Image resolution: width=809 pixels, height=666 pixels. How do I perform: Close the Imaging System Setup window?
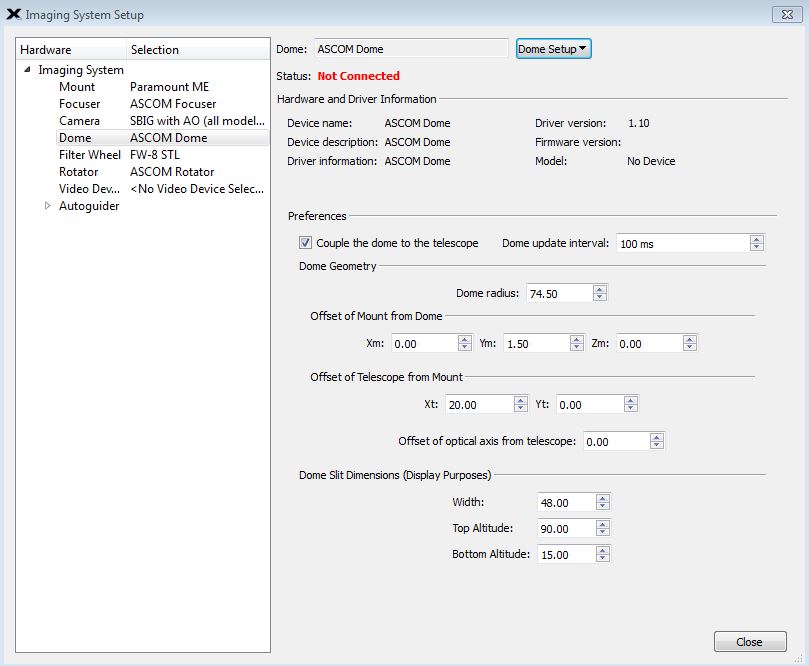[x=787, y=14]
